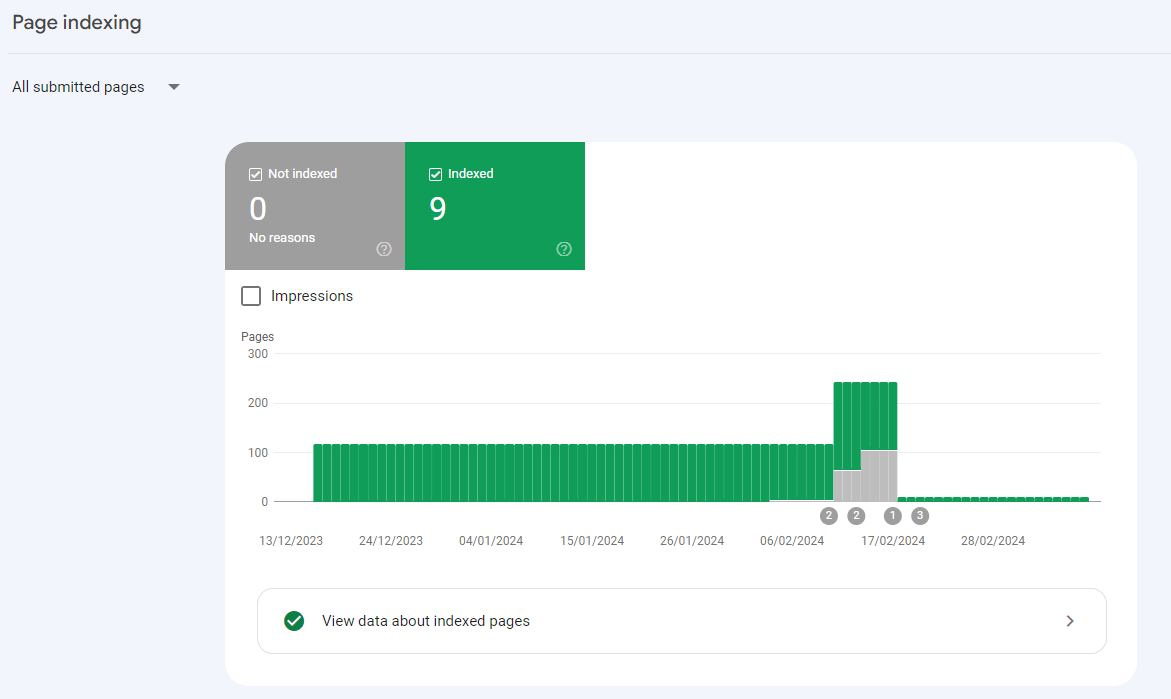Open help icon on Not indexed card
Image resolution: width=1171 pixels, height=699 pixels.
point(384,249)
